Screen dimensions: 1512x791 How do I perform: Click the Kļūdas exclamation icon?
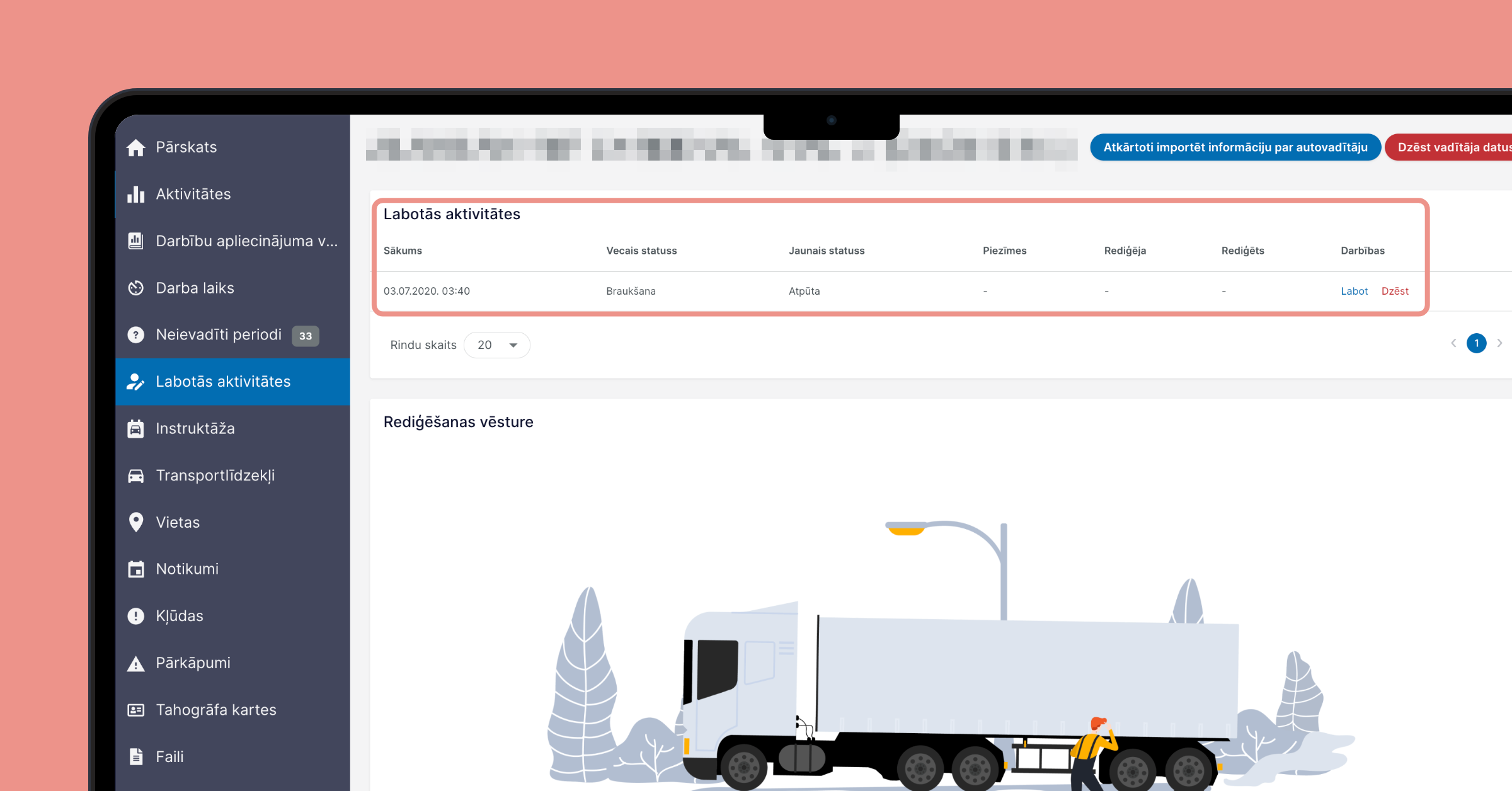pyautogui.click(x=135, y=616)
